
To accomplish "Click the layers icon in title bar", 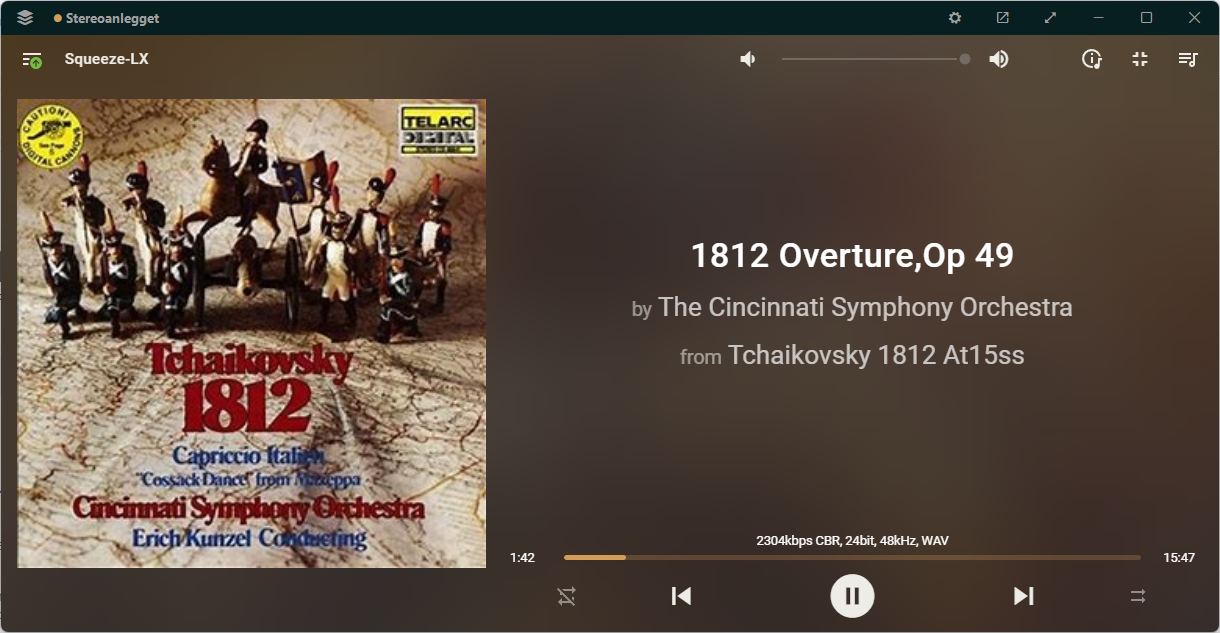I will (x=25, y=18).
